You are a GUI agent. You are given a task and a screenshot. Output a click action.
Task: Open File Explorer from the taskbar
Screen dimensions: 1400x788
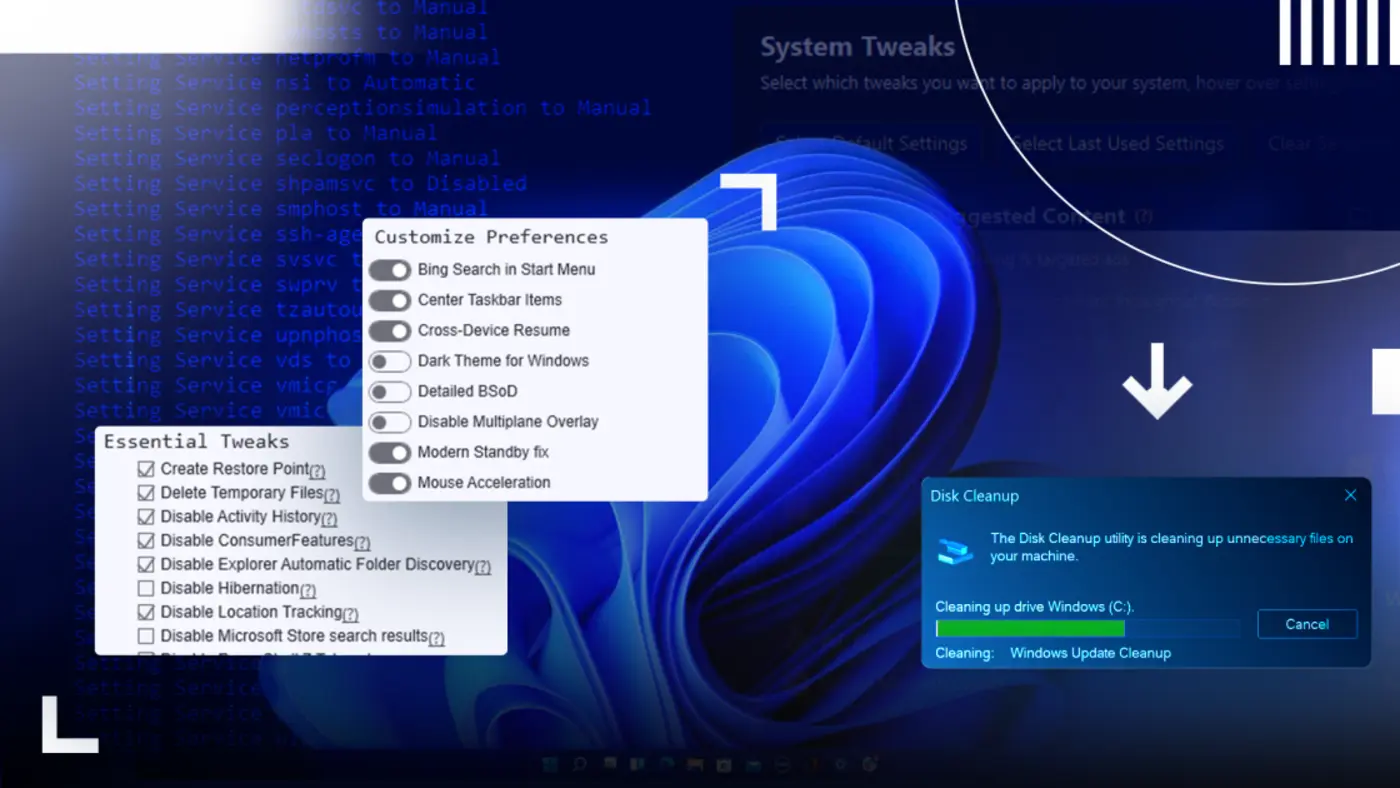(x=694, y=764)
